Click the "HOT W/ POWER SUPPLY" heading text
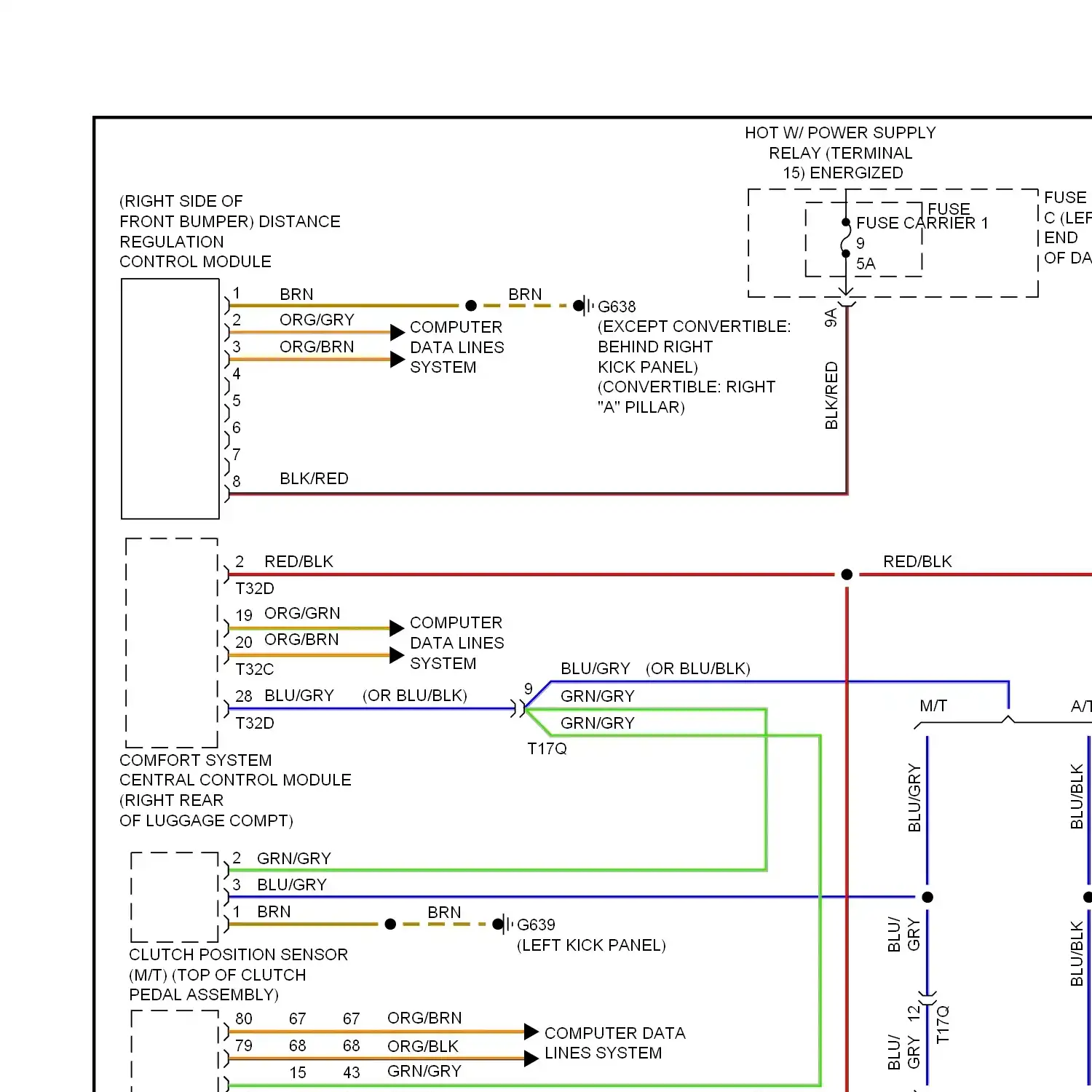1092x1092 pixels. coord(840,132)
